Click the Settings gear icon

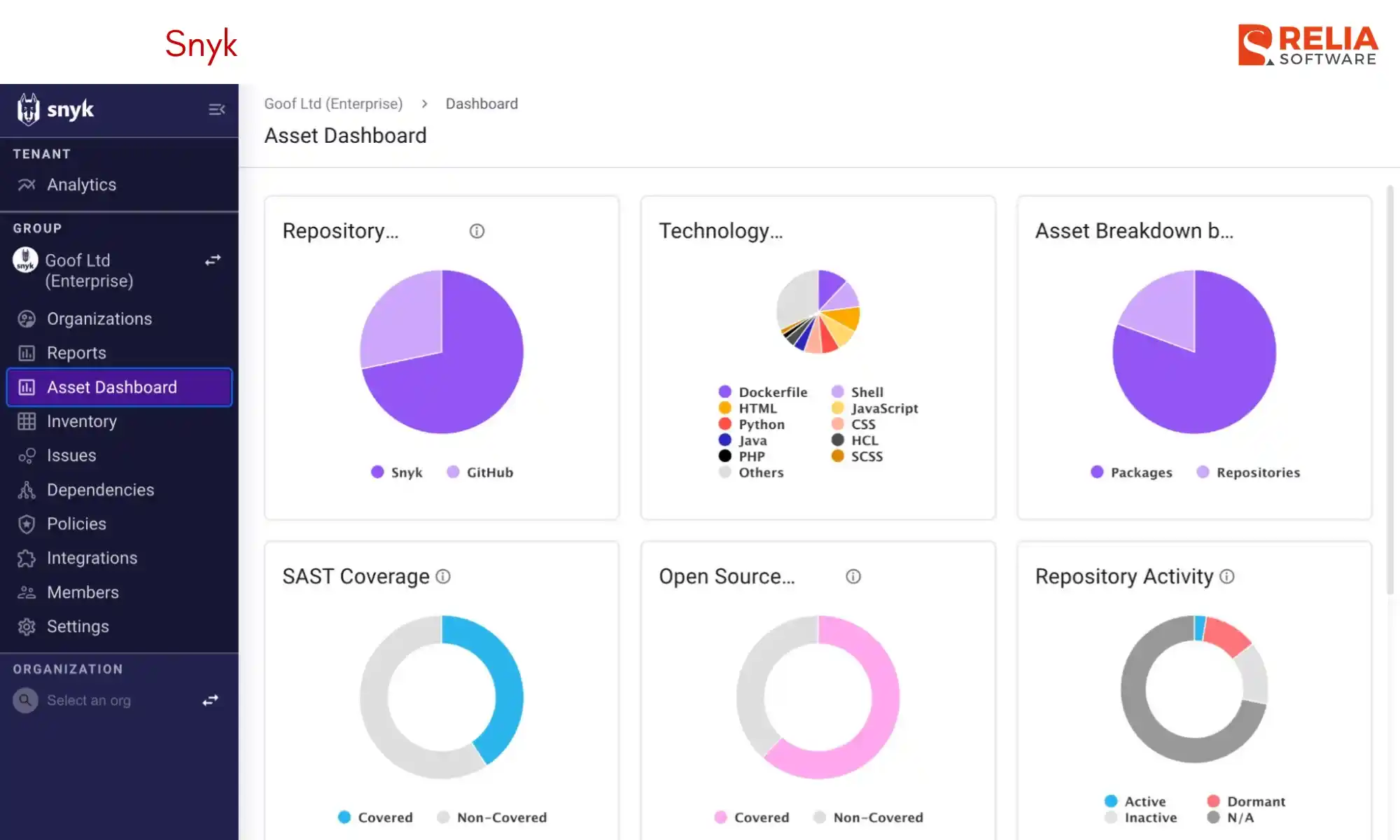click(x=27, y=626)
